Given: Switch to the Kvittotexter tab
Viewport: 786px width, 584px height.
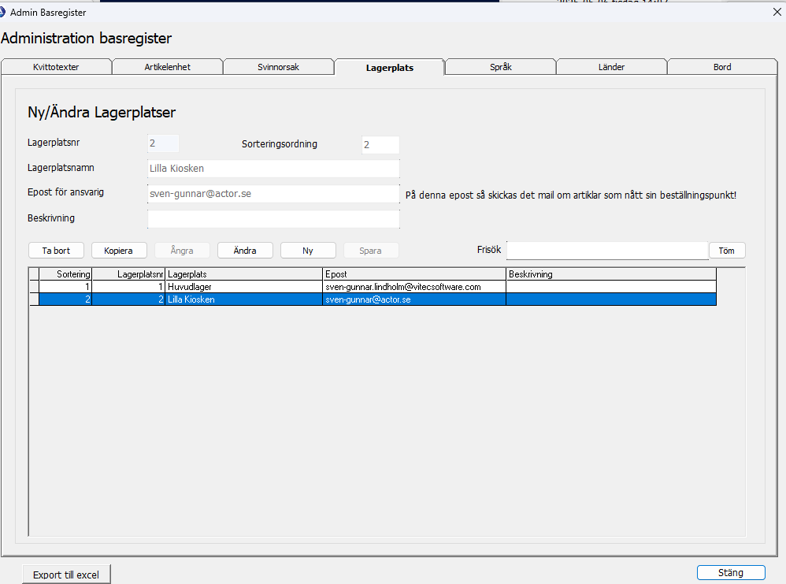Looking at the screenshot, I should (56, 67).
